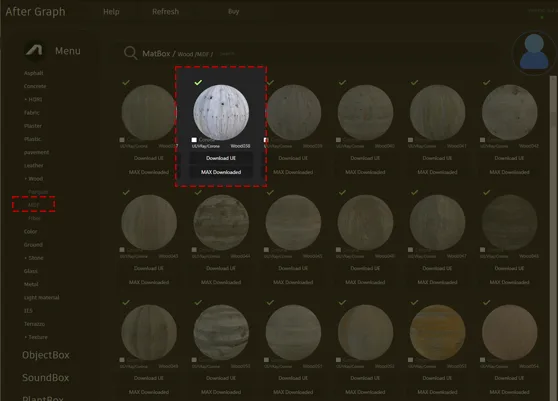The width and height of the screenshot is (558, 401).
Task: Tick the Corona checkbox for Wood037
Action: (122, 140)
